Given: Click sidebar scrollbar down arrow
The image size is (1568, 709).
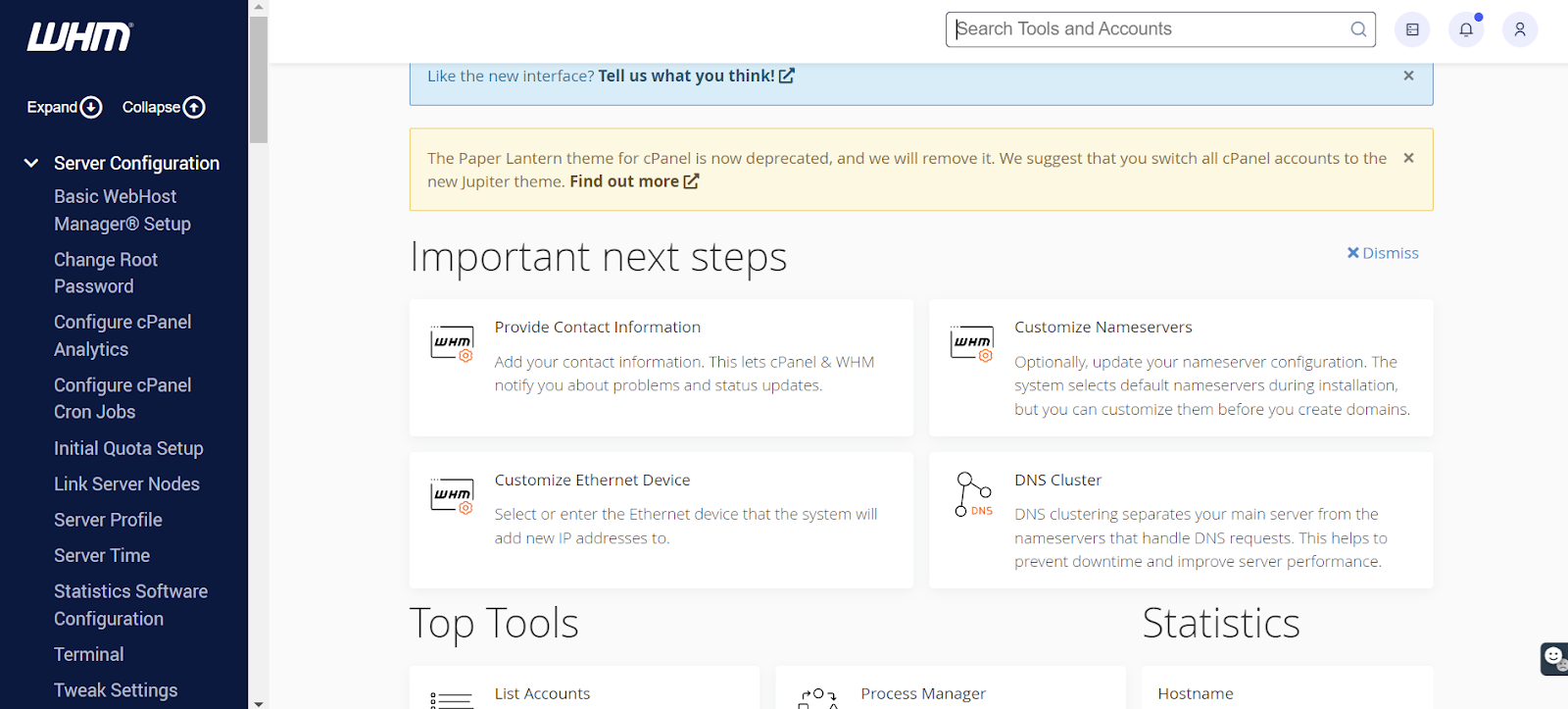Looking at the screenshot, I should (x=259, y=703).
